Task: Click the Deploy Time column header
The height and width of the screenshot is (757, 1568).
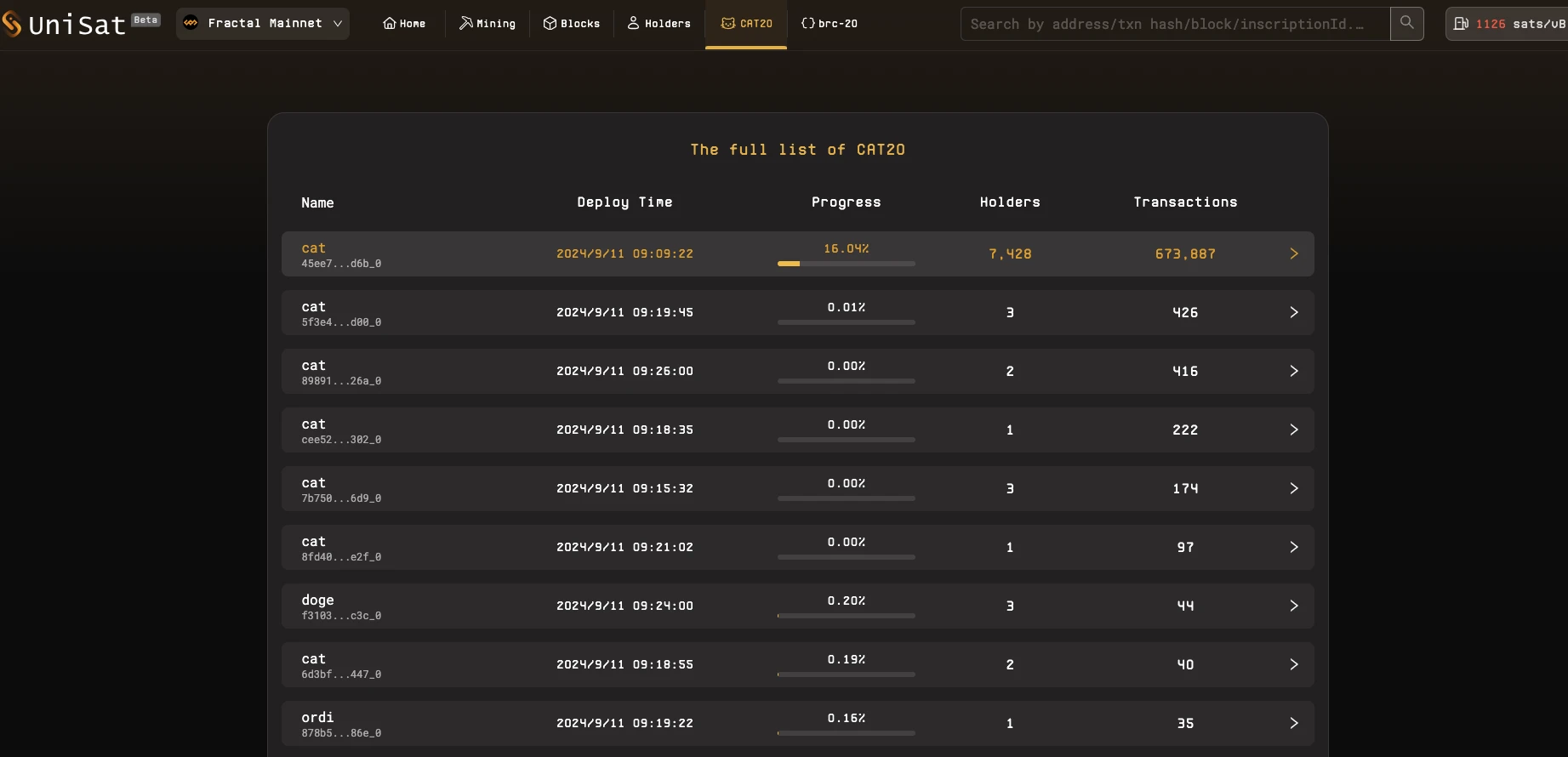Action: click(624, 202)
